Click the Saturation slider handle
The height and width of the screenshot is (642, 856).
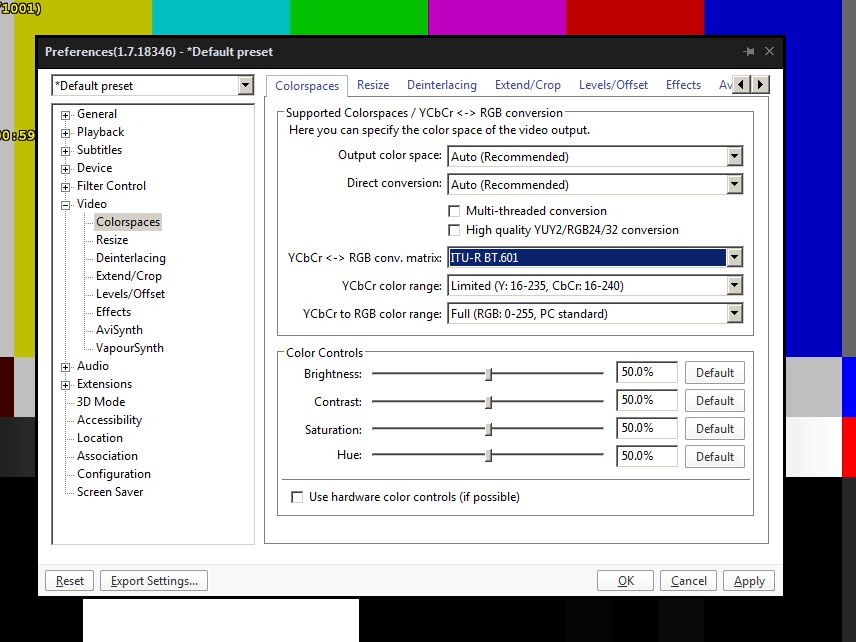click(489, 430)
